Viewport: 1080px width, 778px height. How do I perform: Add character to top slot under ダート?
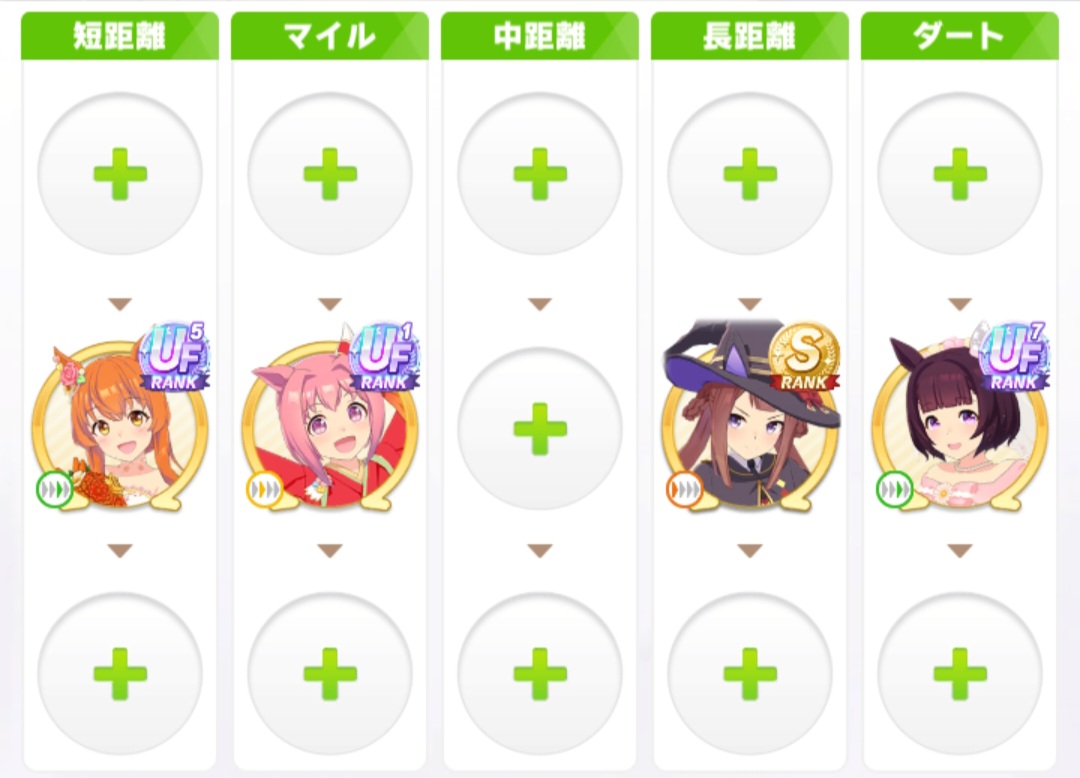pyautogui.click(x=959, y=174)
